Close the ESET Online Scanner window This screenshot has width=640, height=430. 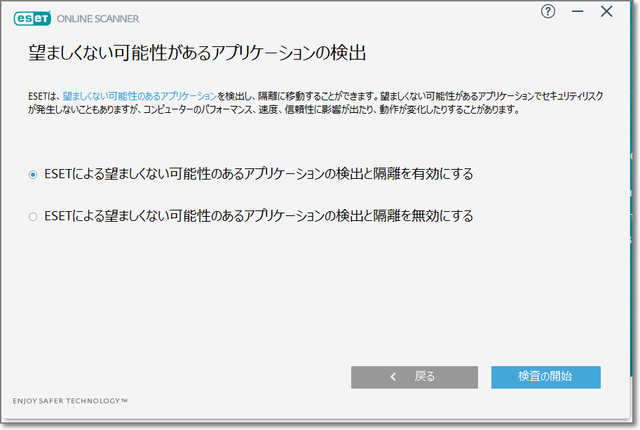point(606,12)
